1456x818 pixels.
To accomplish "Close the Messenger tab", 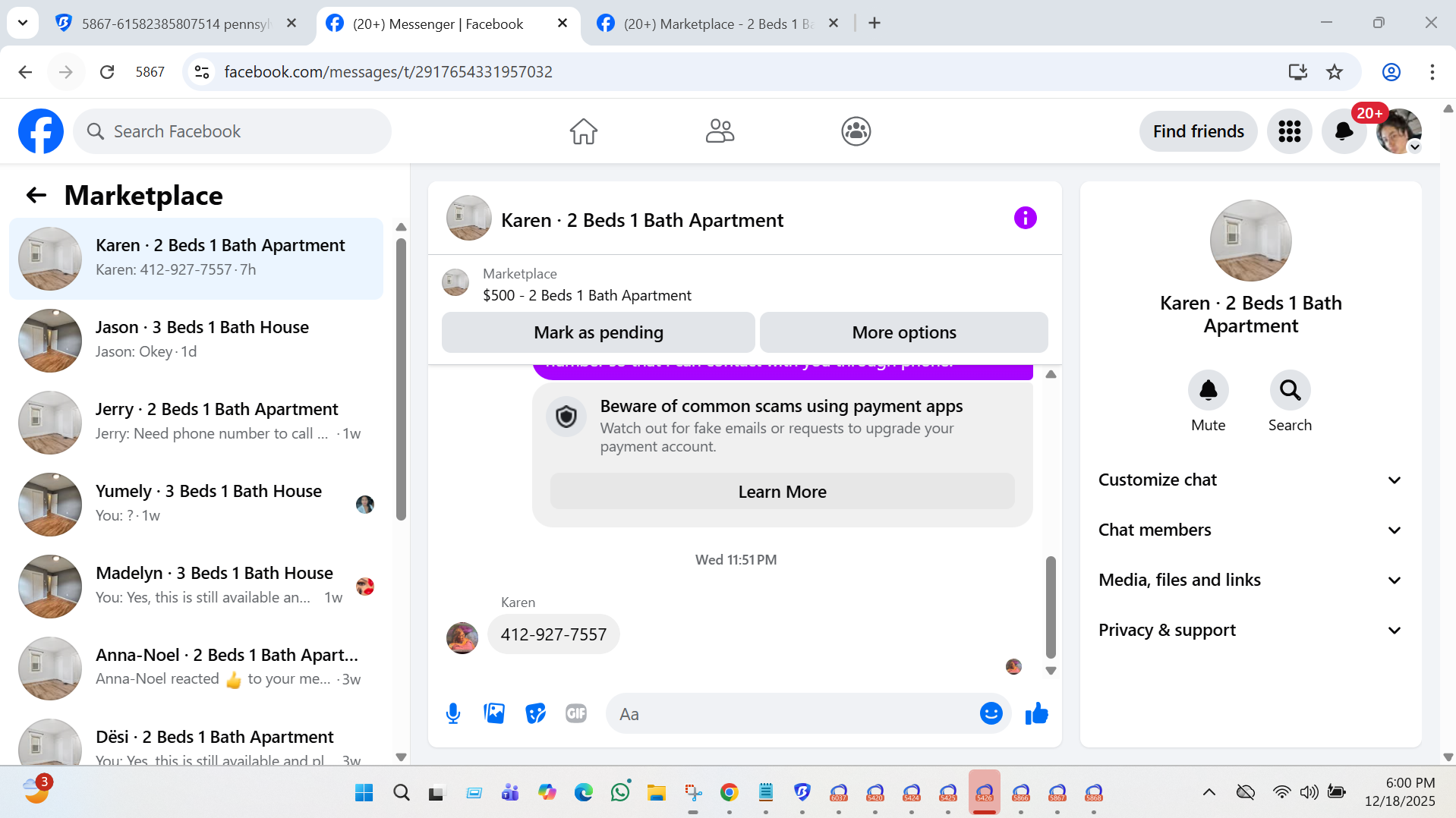I will [x=563, y=24].
